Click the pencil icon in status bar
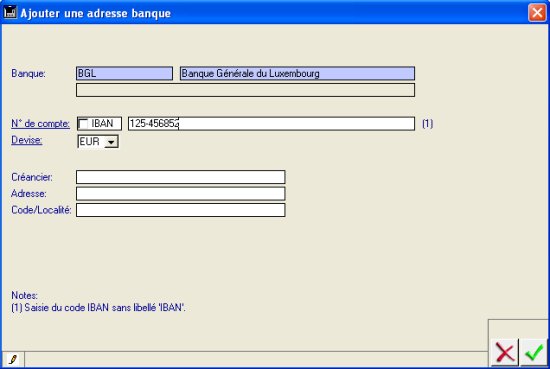Screen dimensions: 550x369 click(x=13, y=359)
